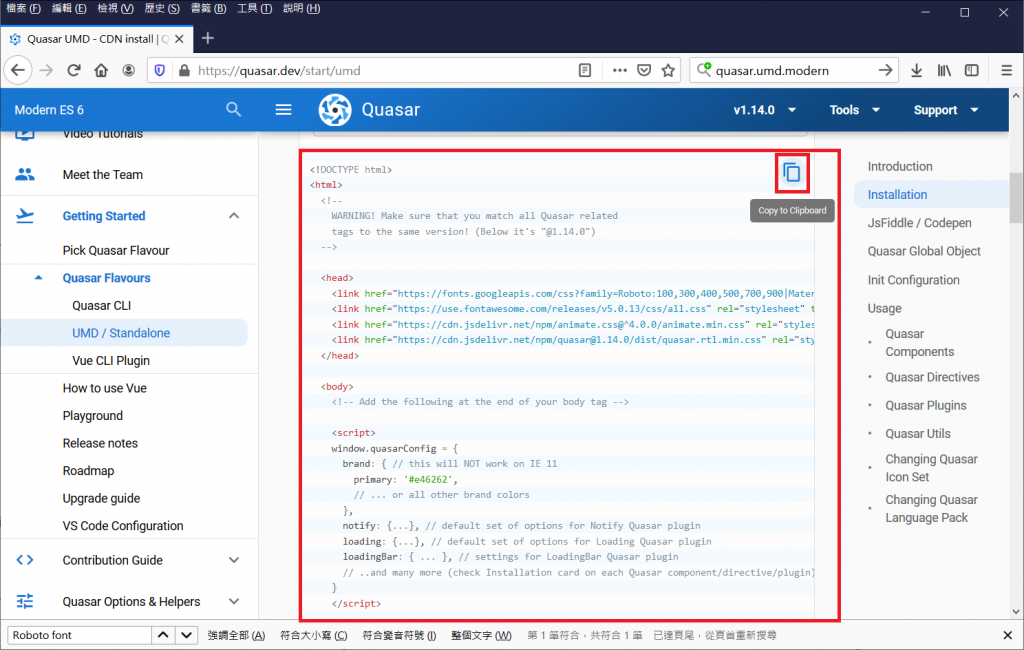This screenshot has height=650, width=1024.
Task: Toggle Reader View icon in address bar
Action: click(x=585, y=71)
